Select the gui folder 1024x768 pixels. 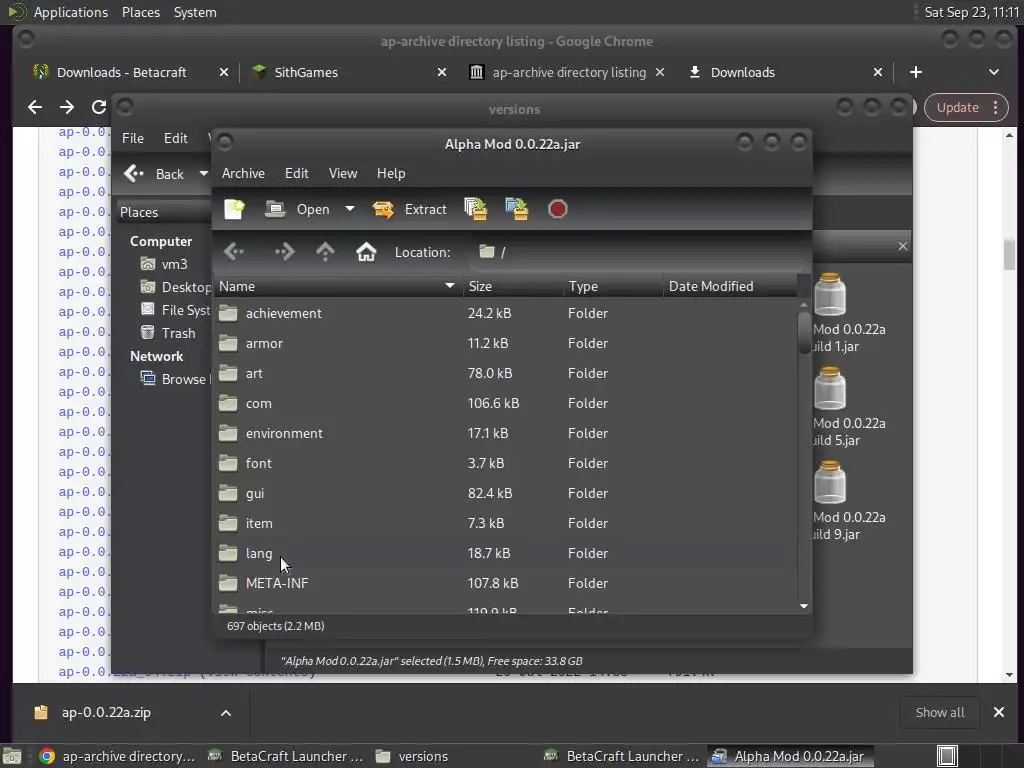pos(505,494)
